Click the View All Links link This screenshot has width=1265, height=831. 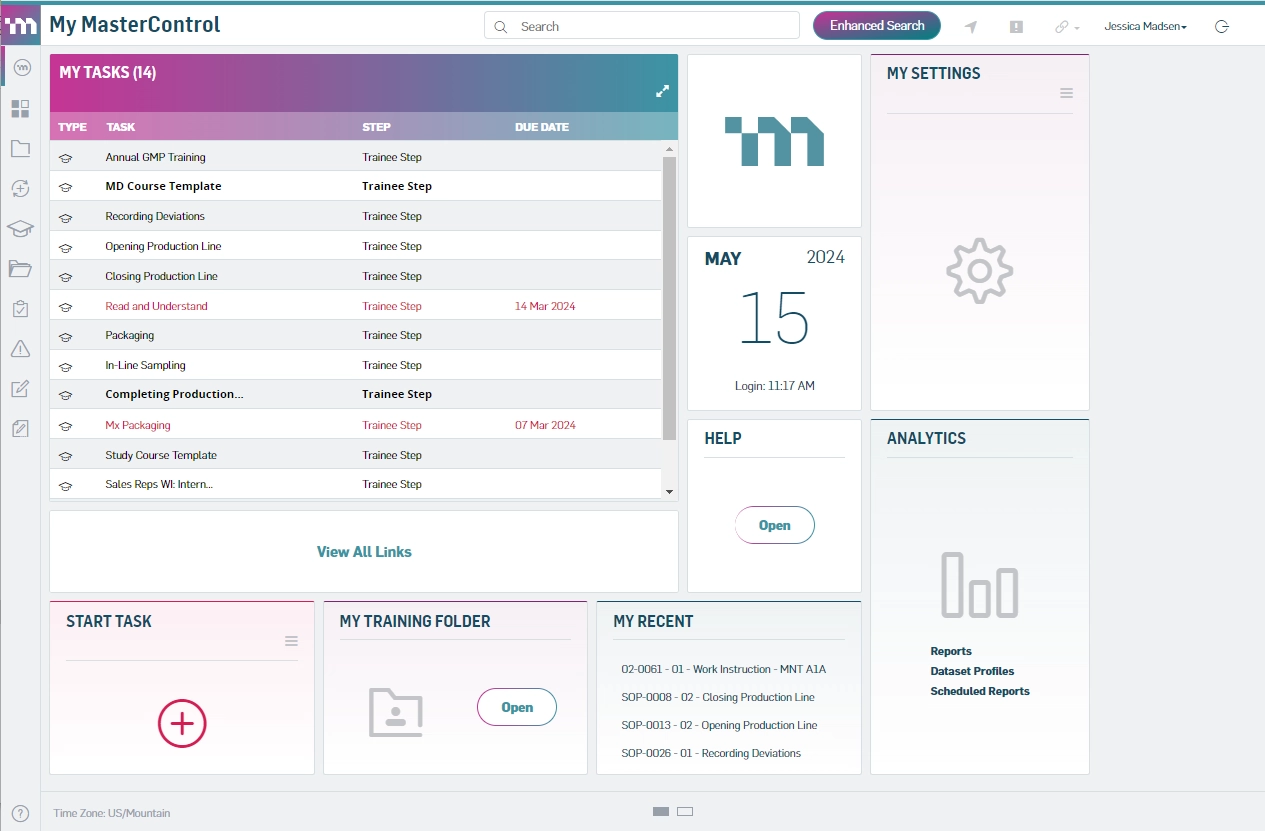click(x=364, y=552)
